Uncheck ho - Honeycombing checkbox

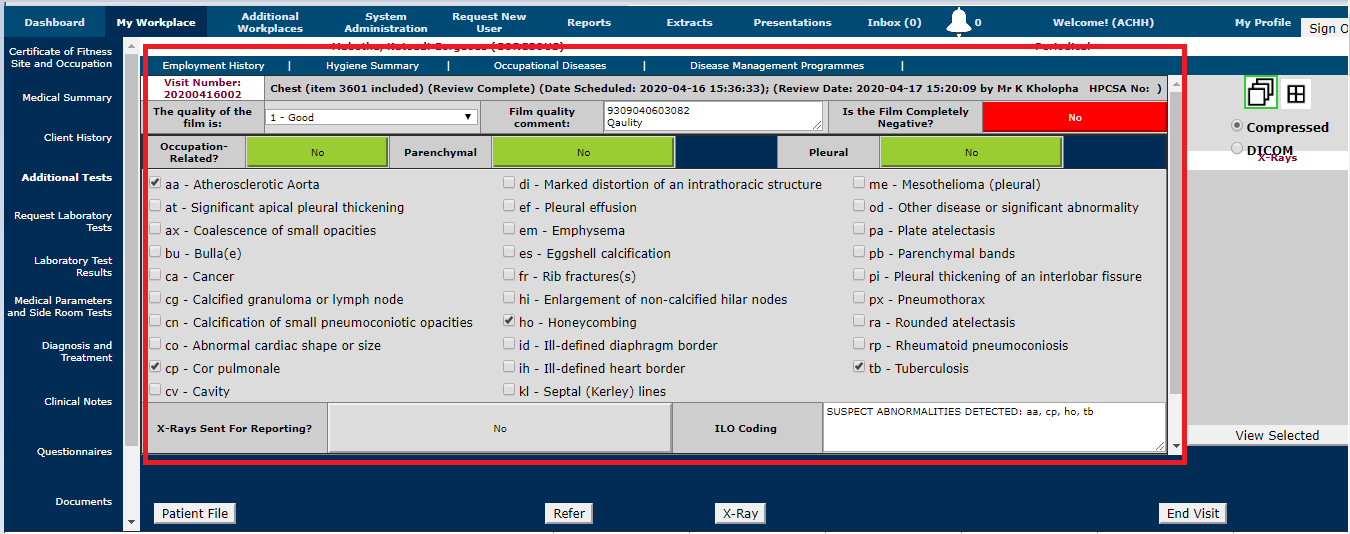(x=509, y=322)
